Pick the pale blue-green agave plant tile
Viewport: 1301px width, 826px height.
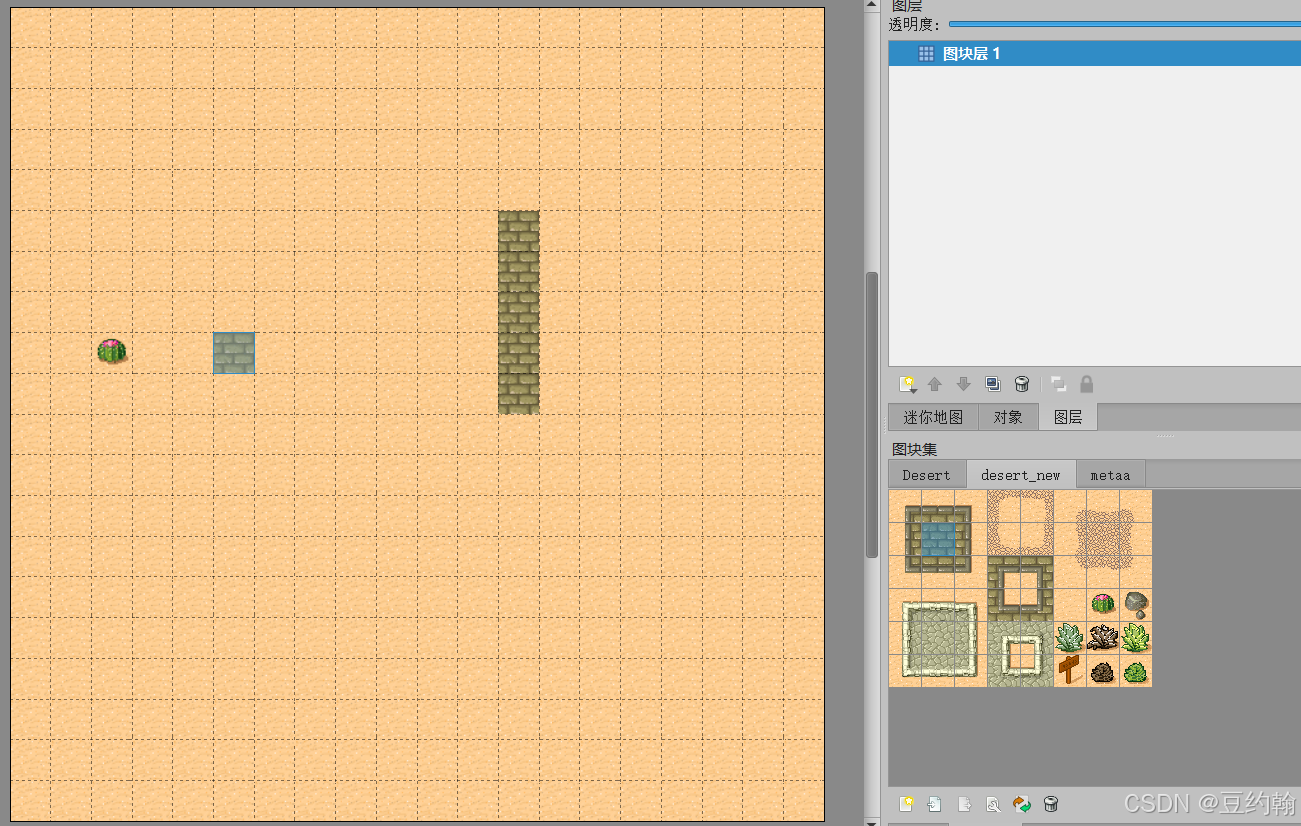click(x=1070, y=637)
